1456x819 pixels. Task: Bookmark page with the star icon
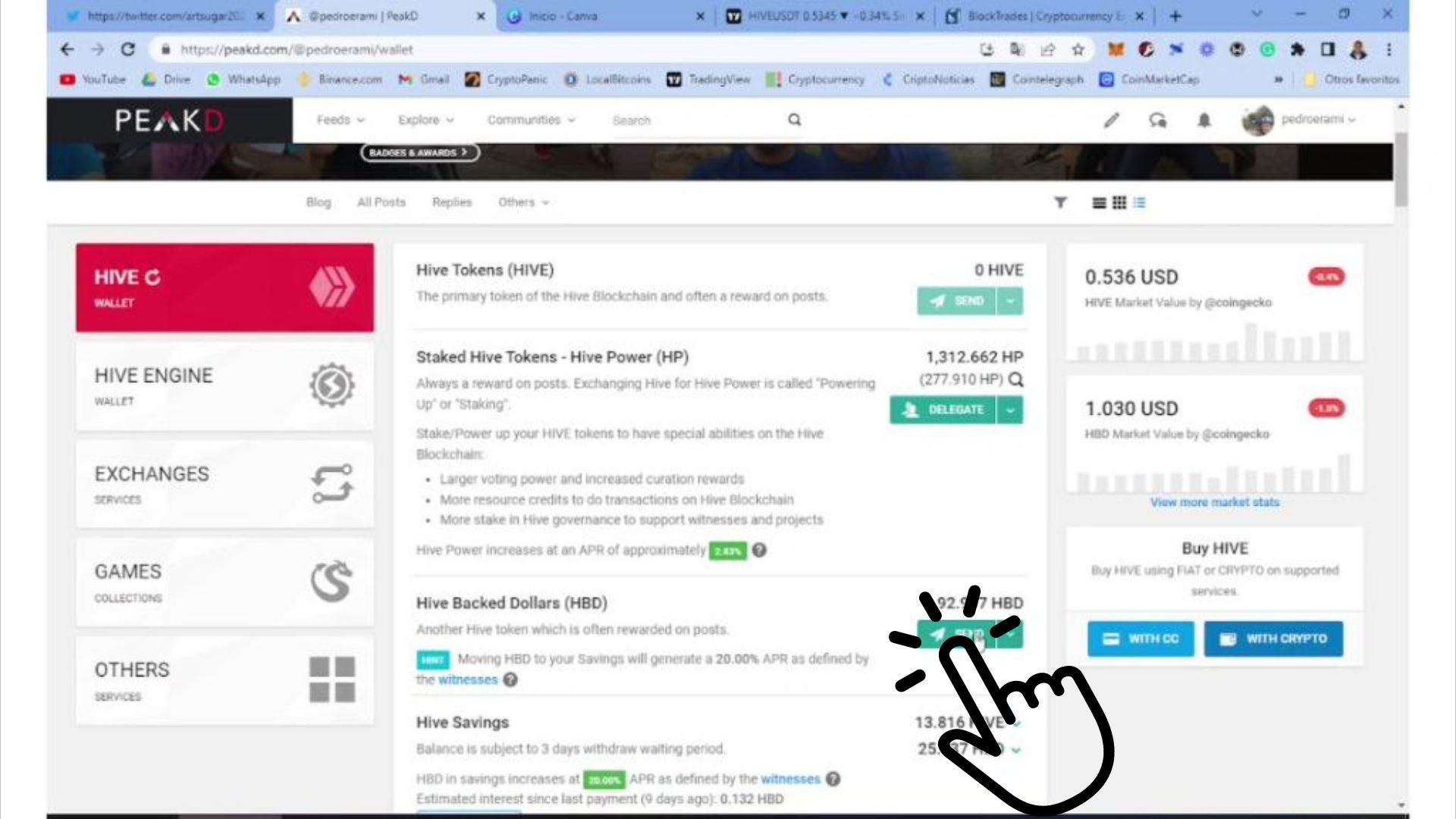click(x=1078, y=50)
